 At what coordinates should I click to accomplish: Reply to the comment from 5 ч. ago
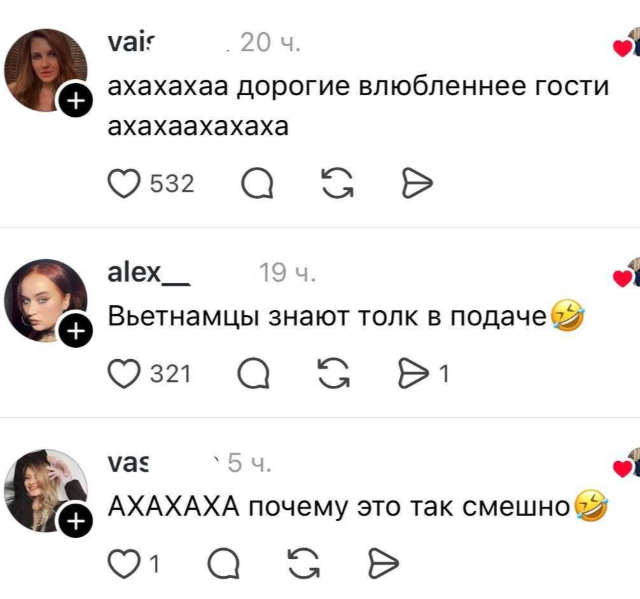[224, 564]
